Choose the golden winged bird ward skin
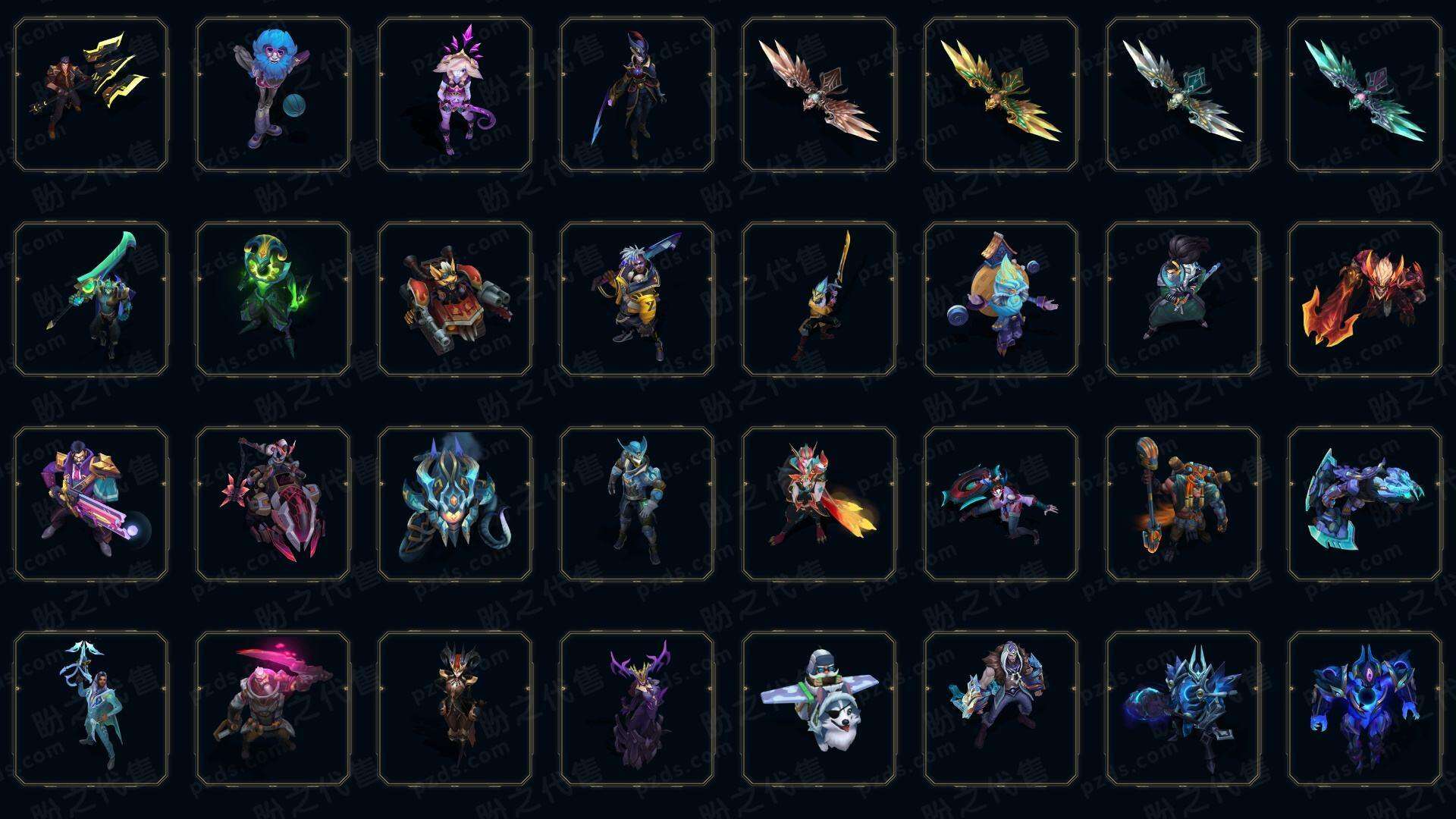The image size is (1456, 819). tap(1001, 95)
